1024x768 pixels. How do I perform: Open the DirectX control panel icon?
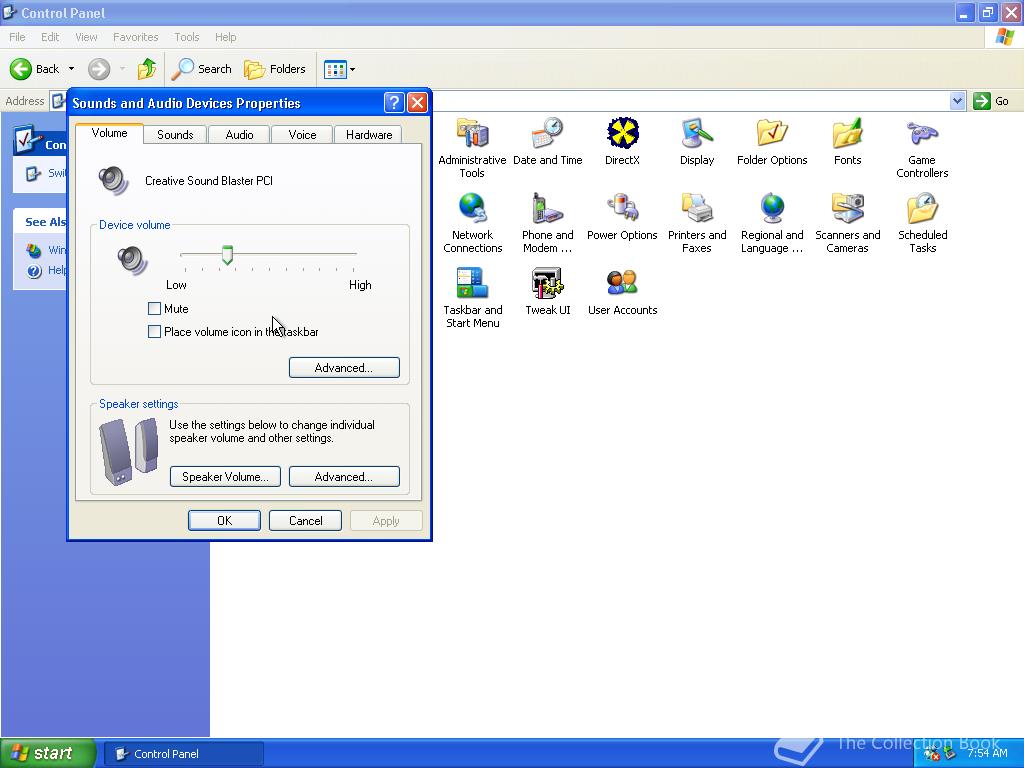622,142
